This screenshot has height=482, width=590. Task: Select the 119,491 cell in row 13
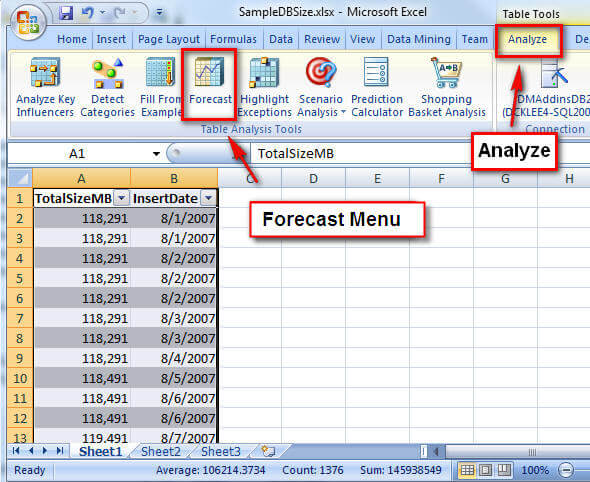pyautogui.click(x=82, y=436)
